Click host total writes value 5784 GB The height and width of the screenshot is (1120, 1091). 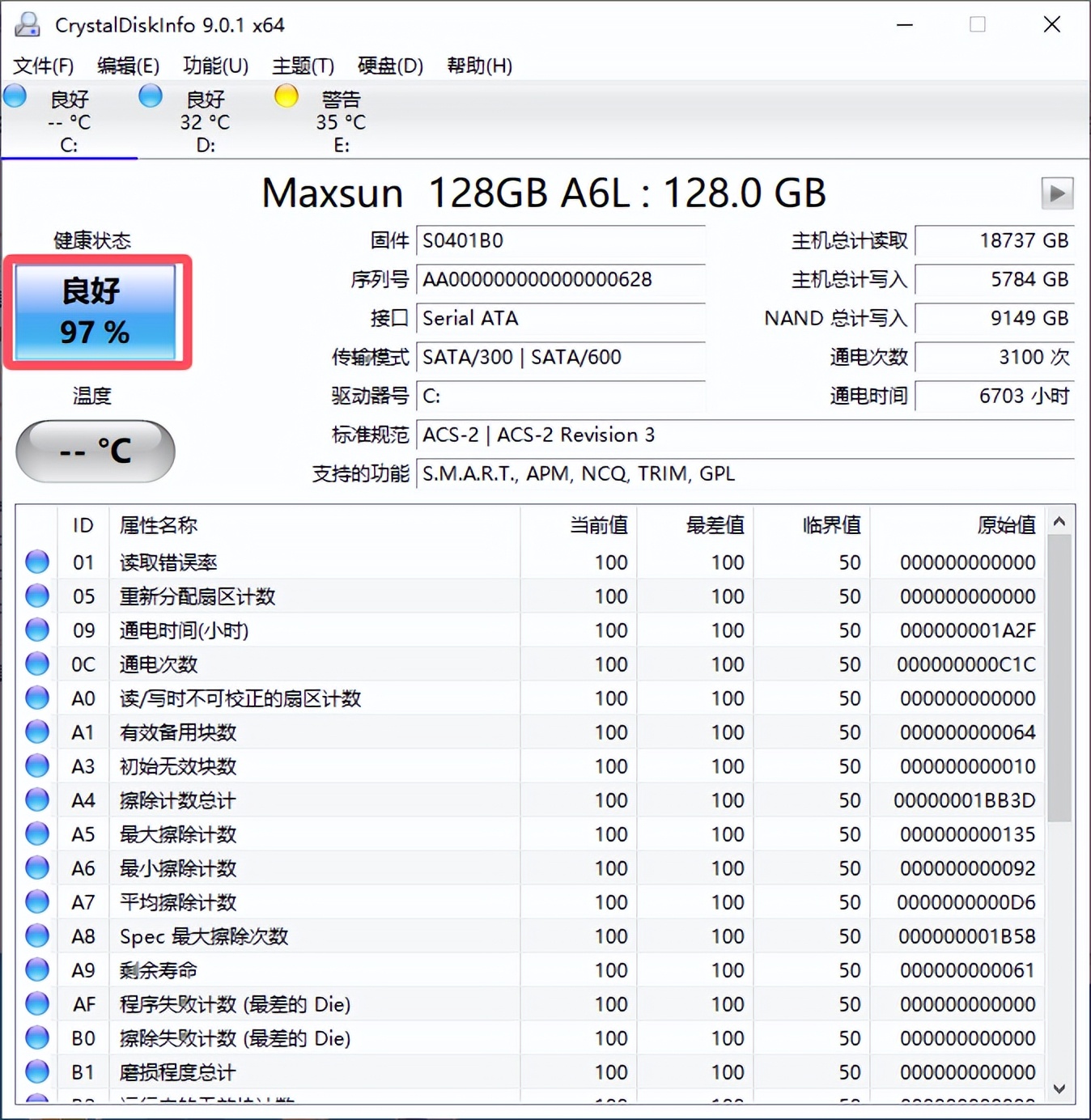pos(995,279)
